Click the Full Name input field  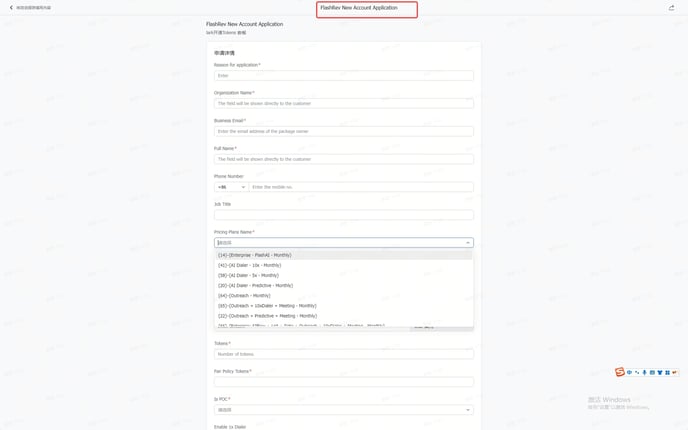(344, 159)
